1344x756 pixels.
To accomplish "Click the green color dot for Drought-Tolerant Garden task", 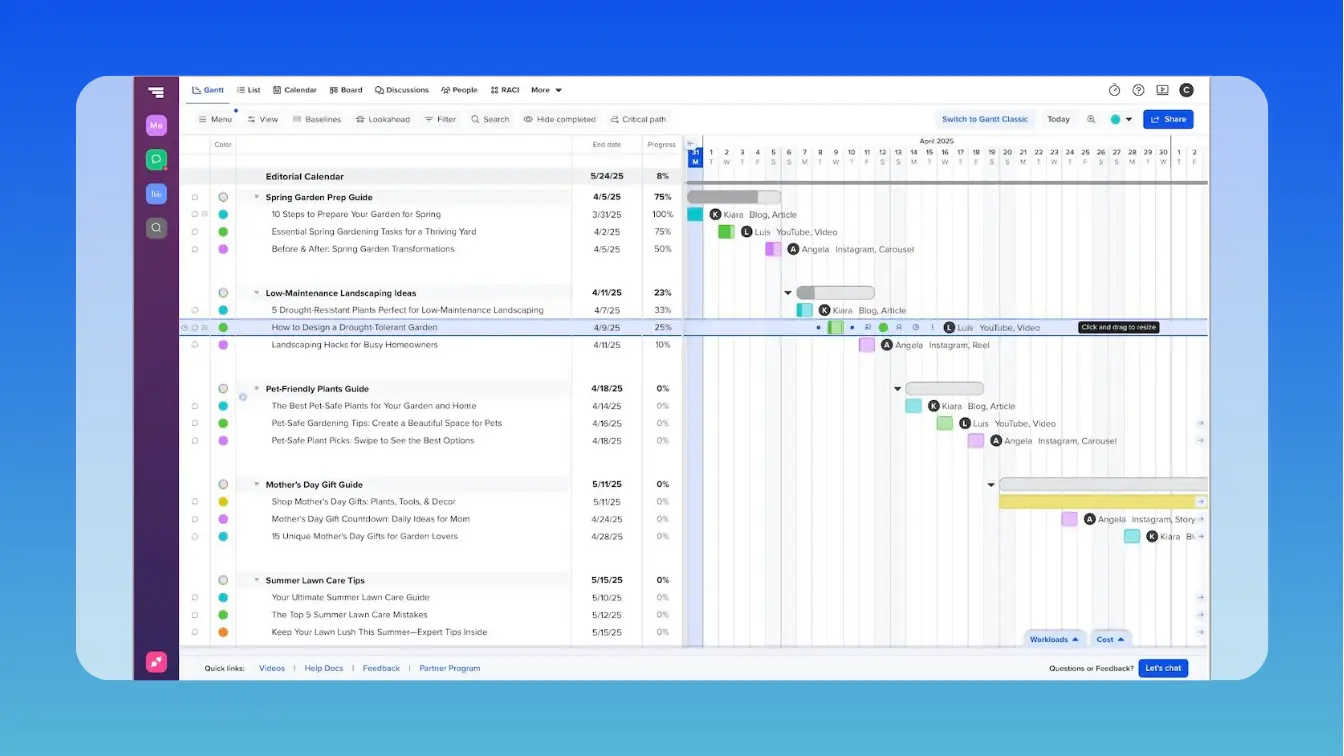I will click(x=222, y=327).
